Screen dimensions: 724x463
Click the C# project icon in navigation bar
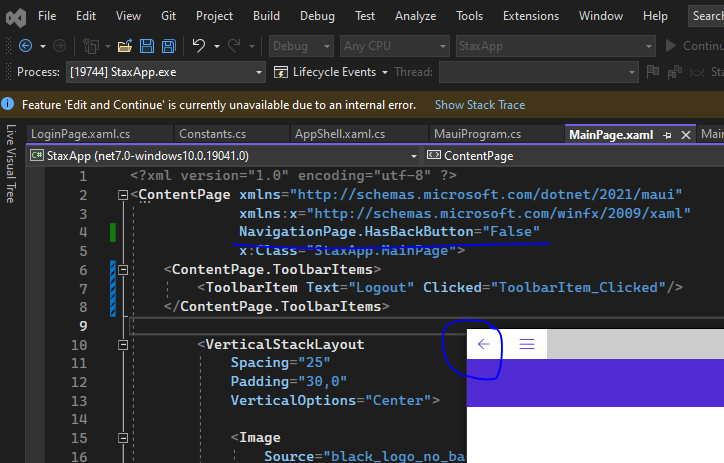pyautogui.click(x=37, y=155)
